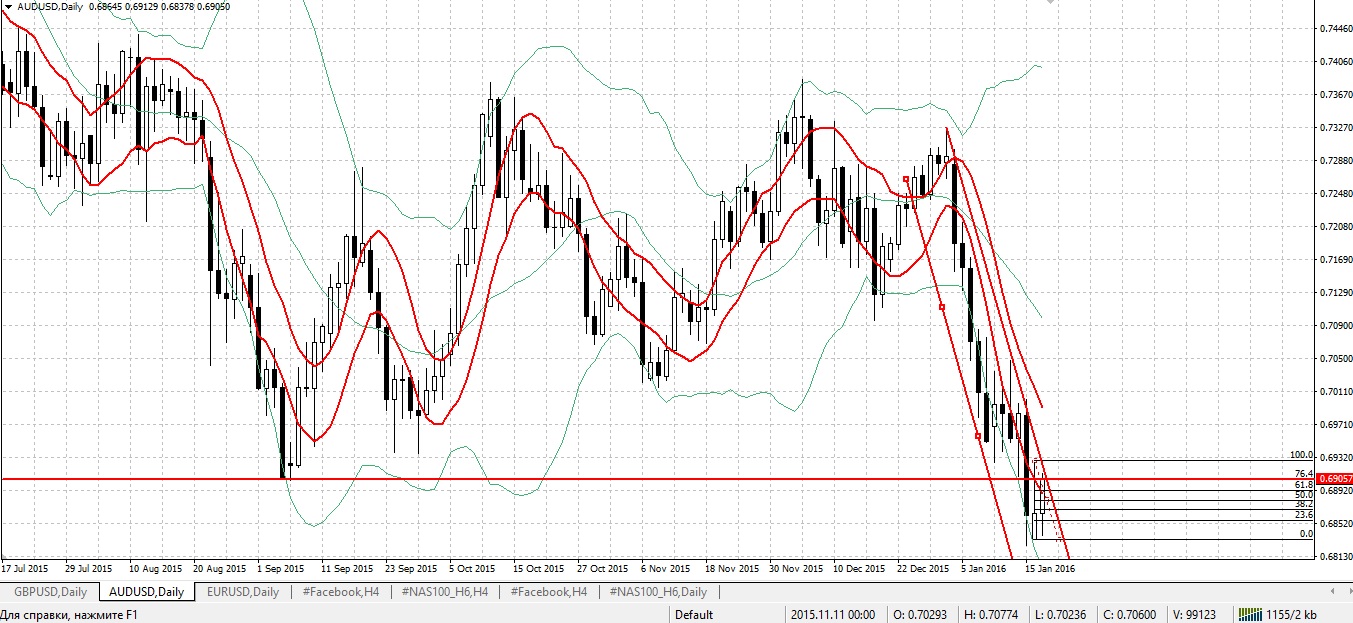Screen dimensions: 1353x623
Task: Click the 30 Nov 2015 date label
Action: click(x=795, y=569)
